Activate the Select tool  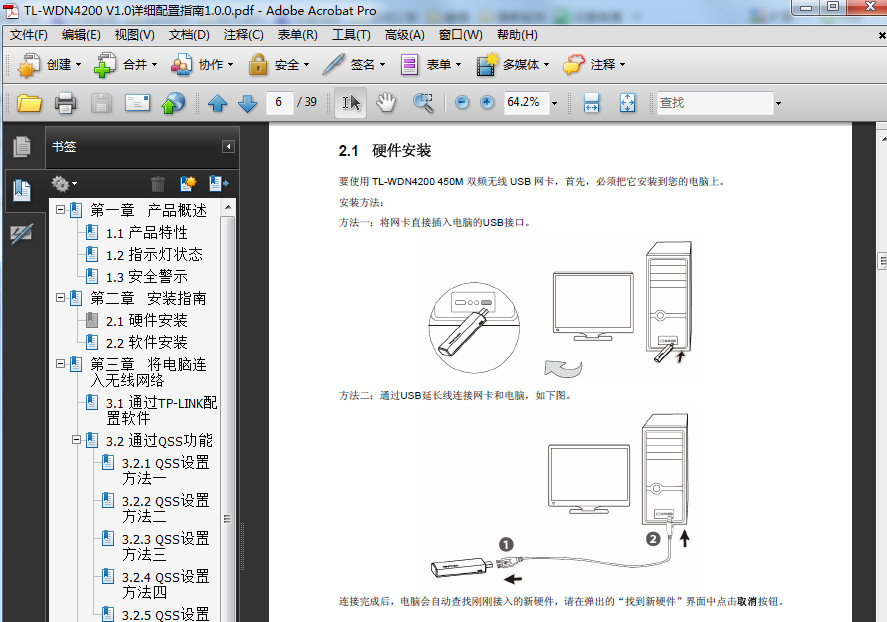(350, 102)
